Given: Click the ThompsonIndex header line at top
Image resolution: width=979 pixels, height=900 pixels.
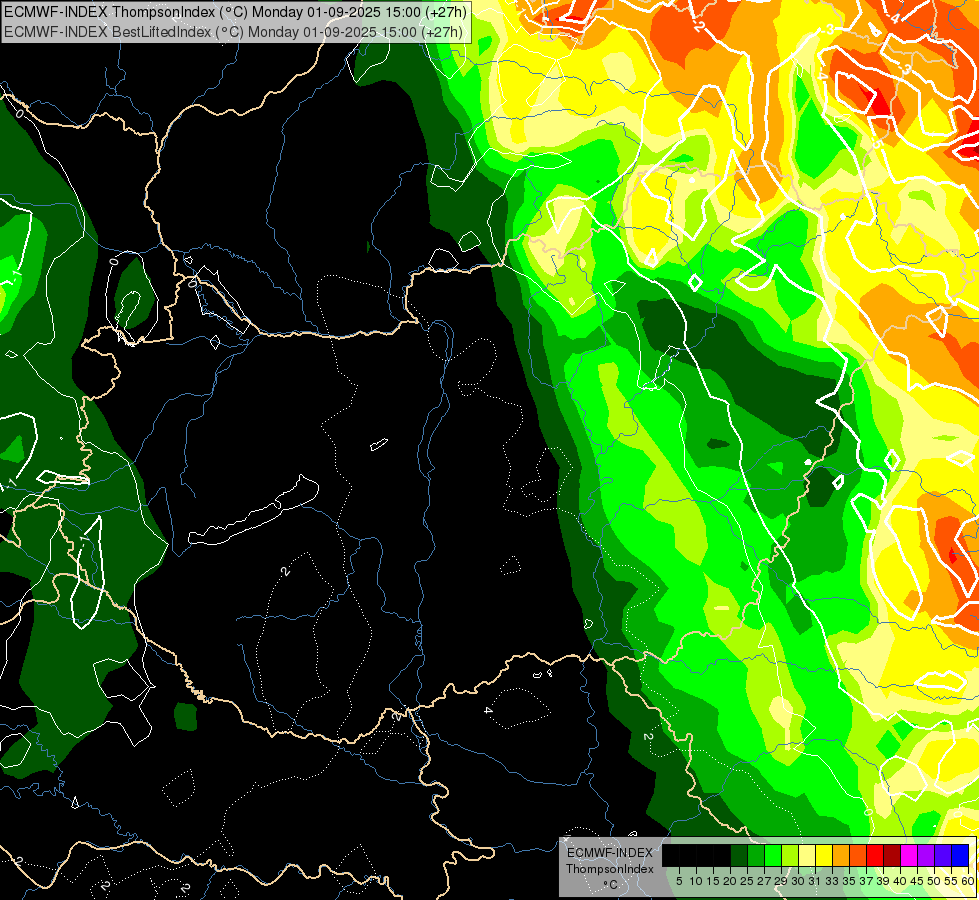Looking at the screenshot, I should (235, 11).
